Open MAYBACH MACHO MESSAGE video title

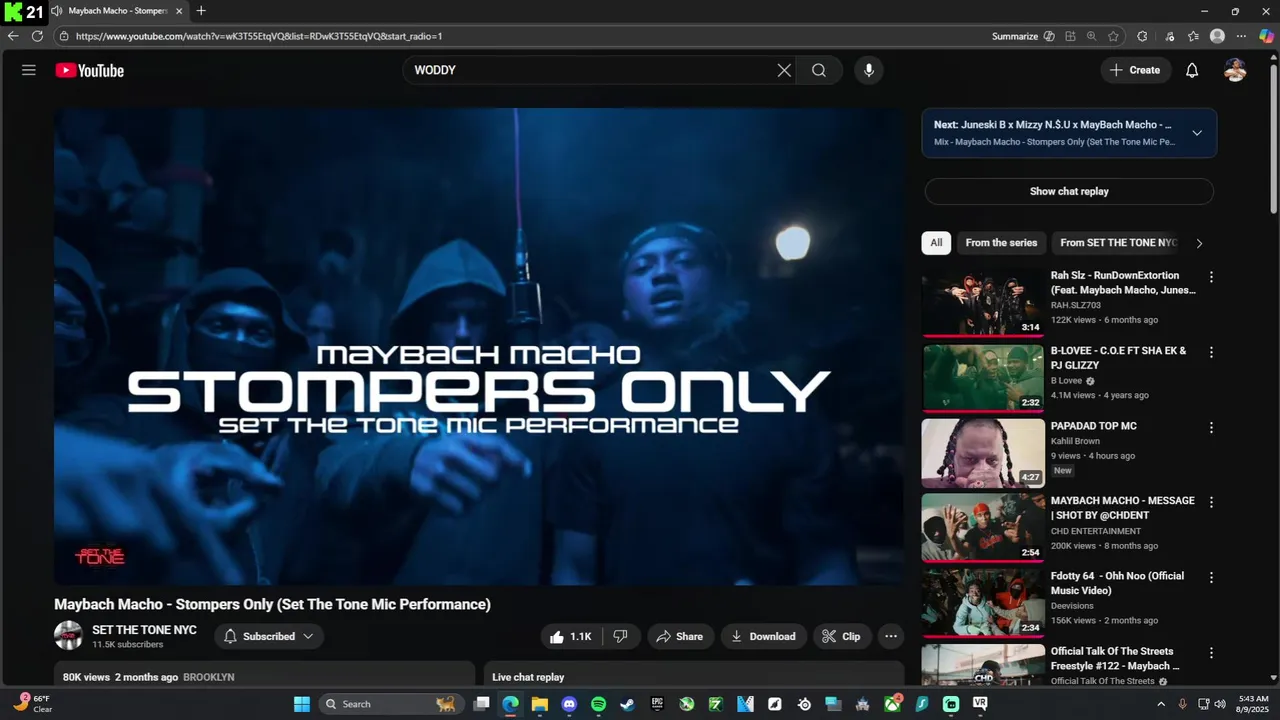[1122, 508]
